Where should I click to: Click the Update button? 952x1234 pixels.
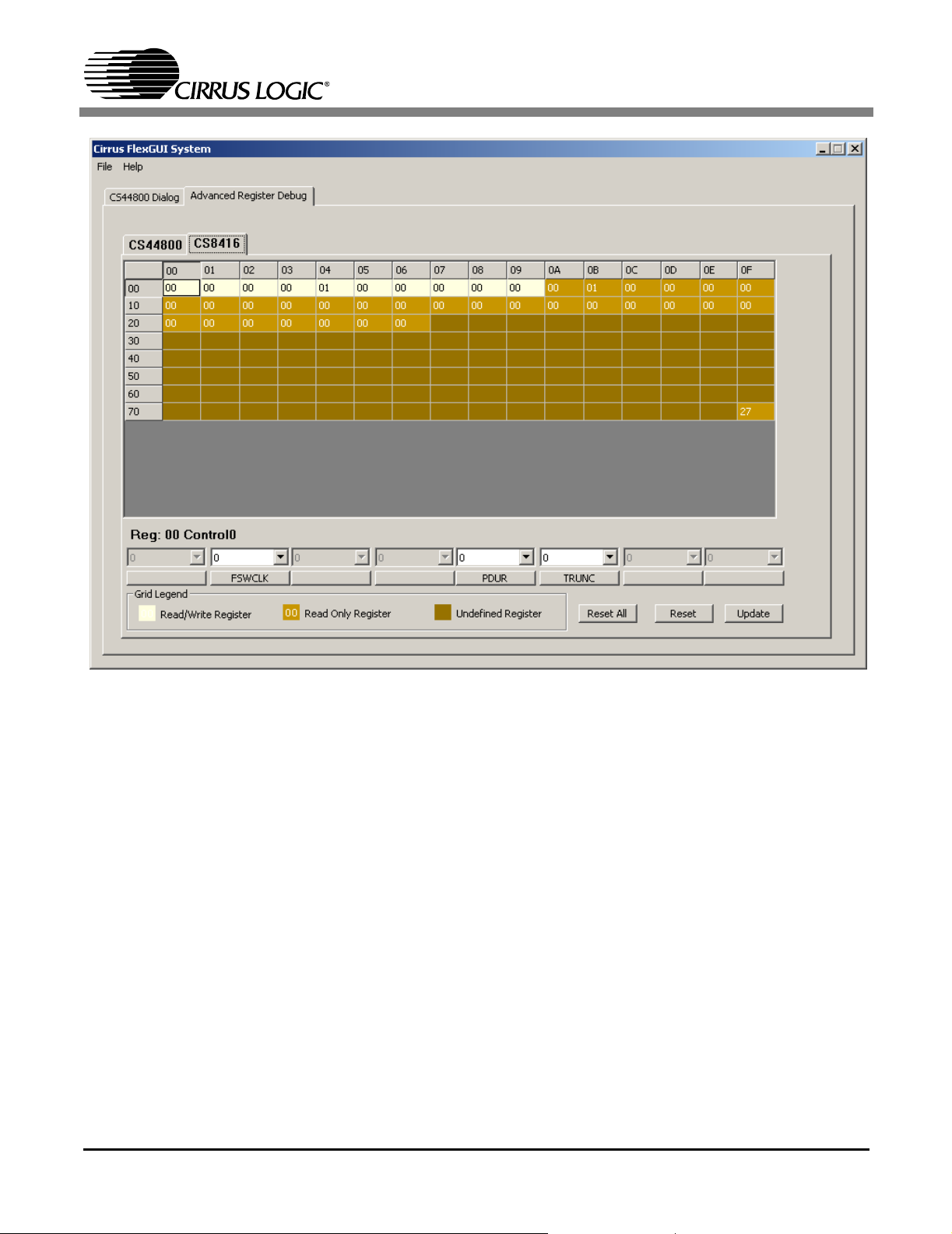click(754, 613)
